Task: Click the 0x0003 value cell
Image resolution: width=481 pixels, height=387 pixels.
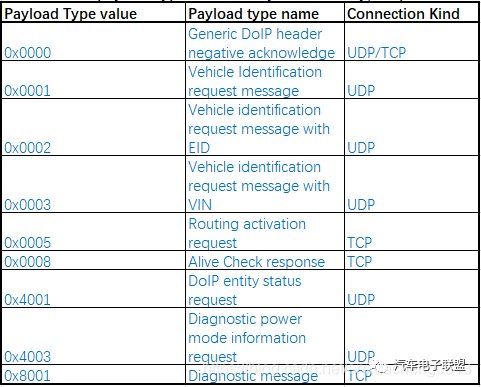Action: point(93,184)
